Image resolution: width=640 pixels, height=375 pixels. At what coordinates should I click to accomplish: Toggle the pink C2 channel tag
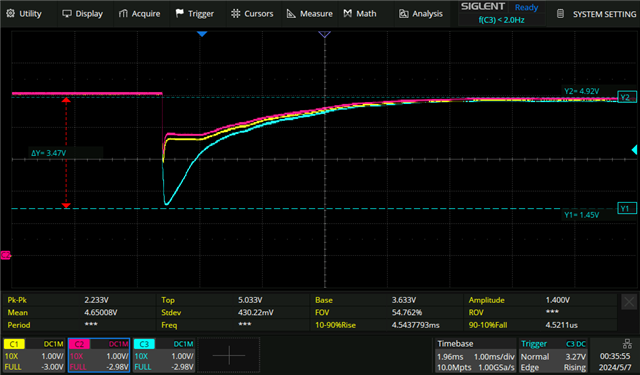79,344
